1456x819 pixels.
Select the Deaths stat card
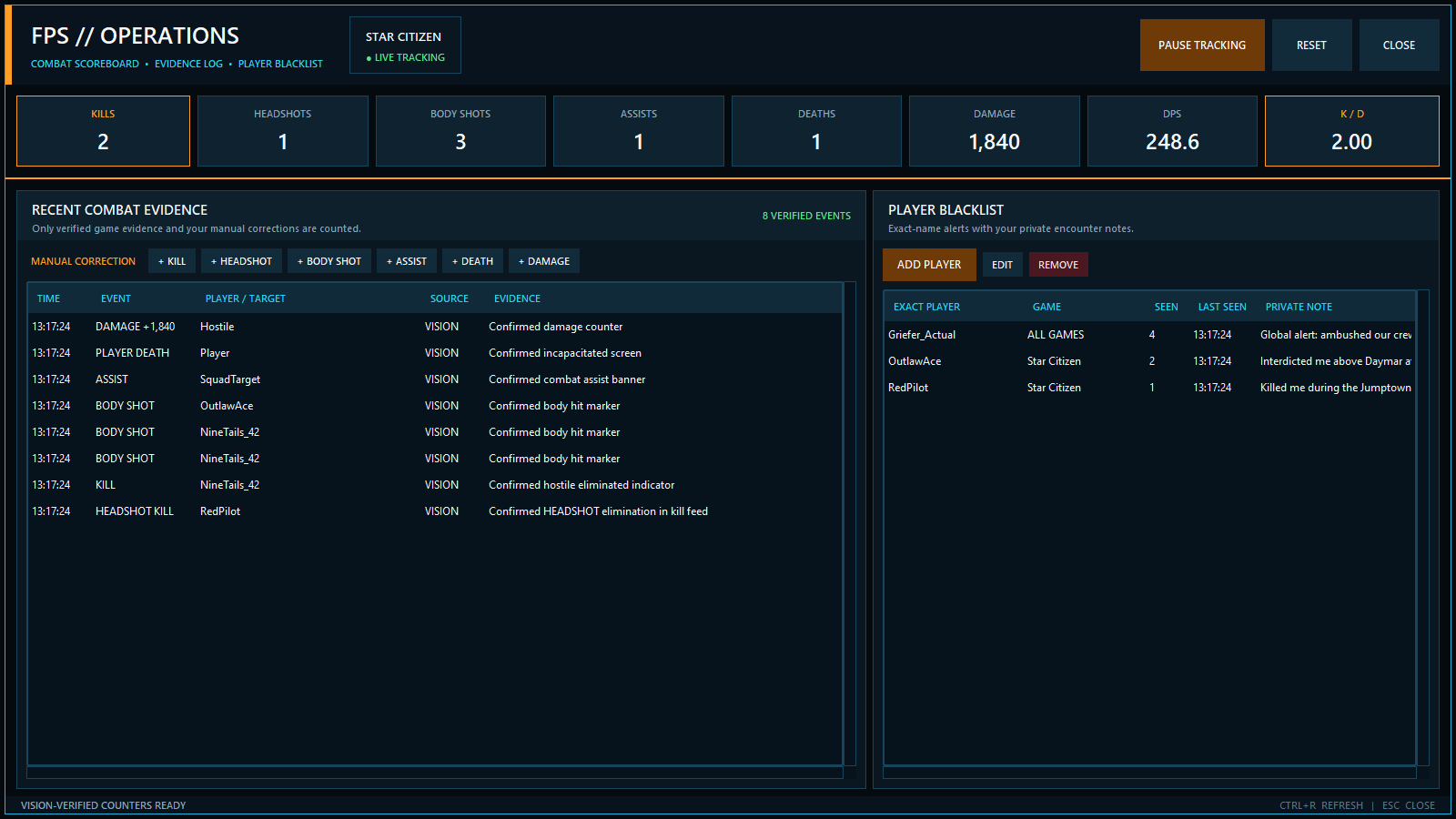coord(816,131)
